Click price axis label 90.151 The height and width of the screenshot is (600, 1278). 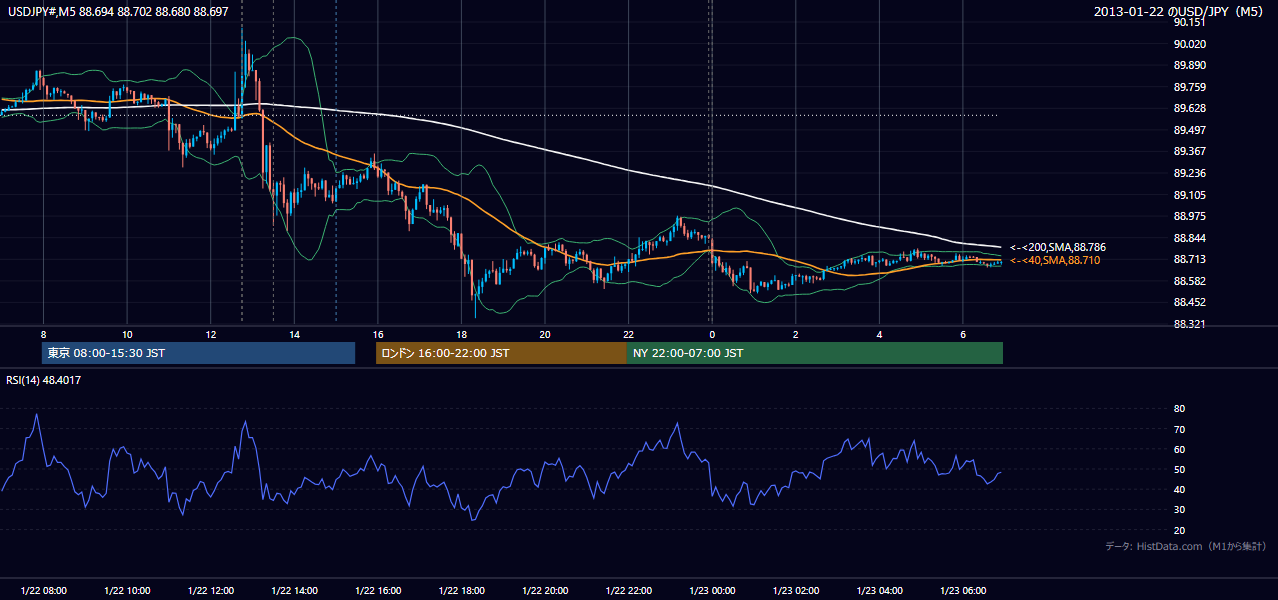tap(1188, 22)
